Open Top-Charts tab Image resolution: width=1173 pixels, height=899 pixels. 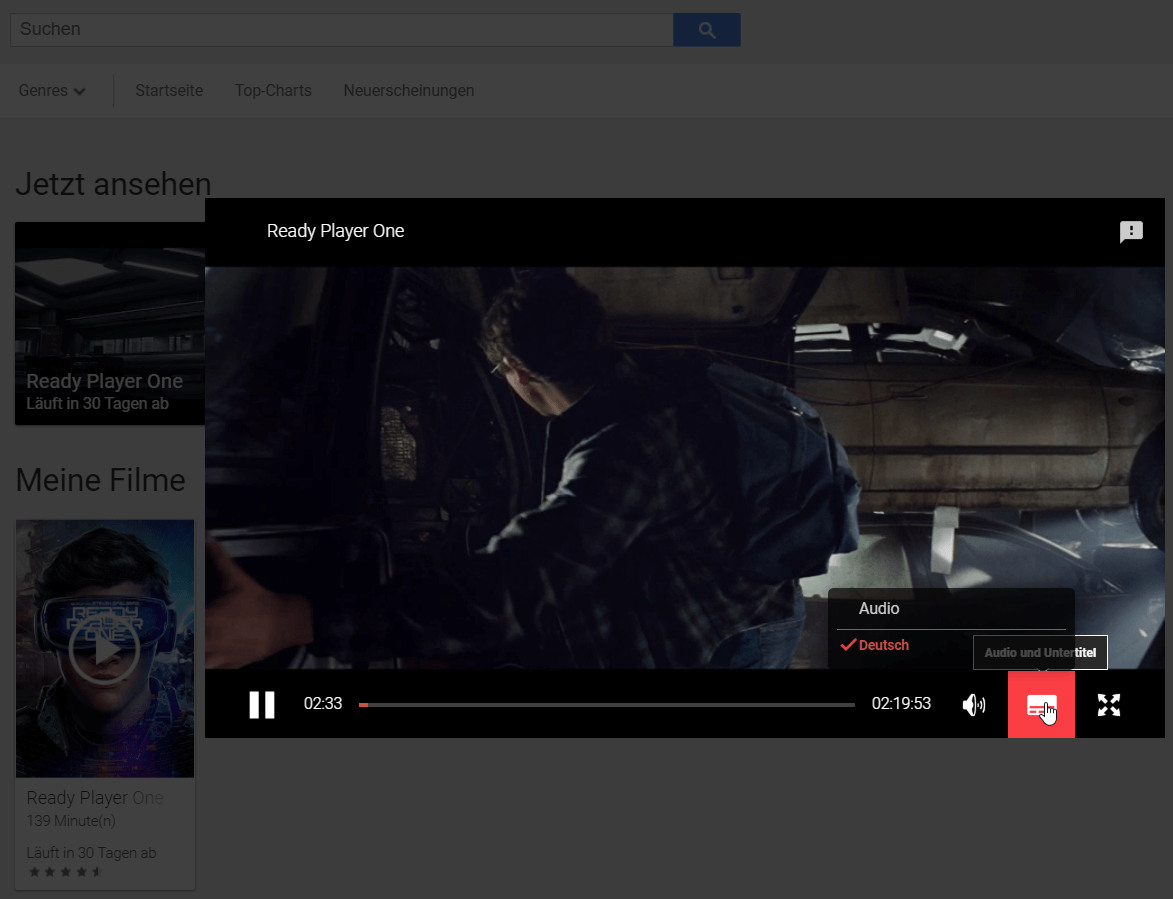(273, 90)
